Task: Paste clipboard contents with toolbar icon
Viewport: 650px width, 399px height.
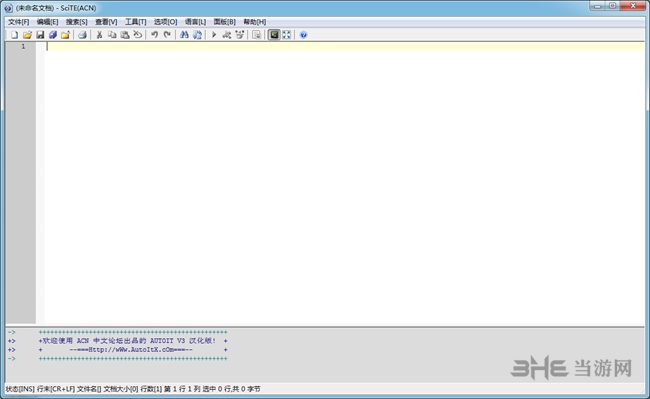Action: tap(125, 35)
